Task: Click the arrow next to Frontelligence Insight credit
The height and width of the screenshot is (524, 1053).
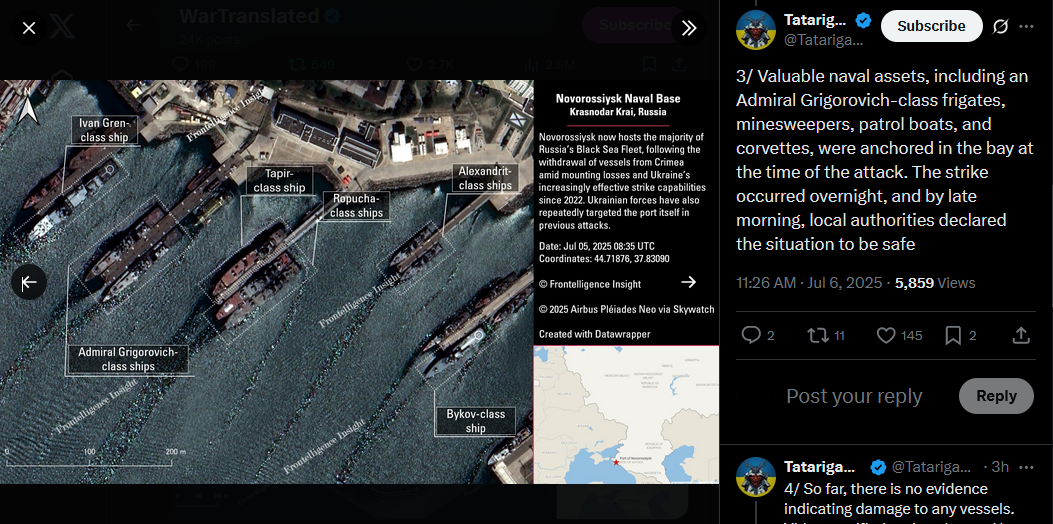Action: (x=688, y=281)
